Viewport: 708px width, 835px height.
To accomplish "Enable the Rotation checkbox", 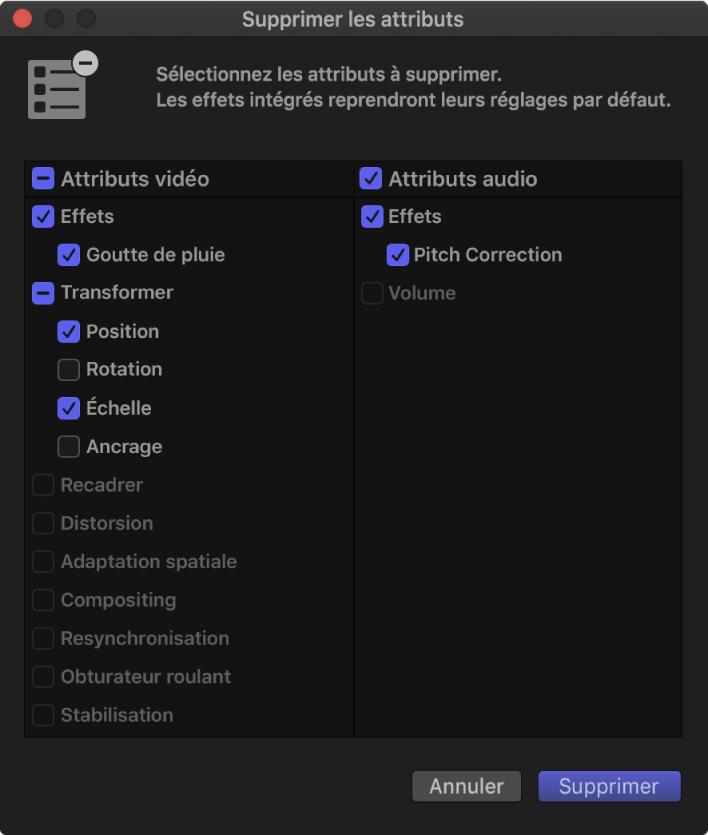I will (69, 370).
